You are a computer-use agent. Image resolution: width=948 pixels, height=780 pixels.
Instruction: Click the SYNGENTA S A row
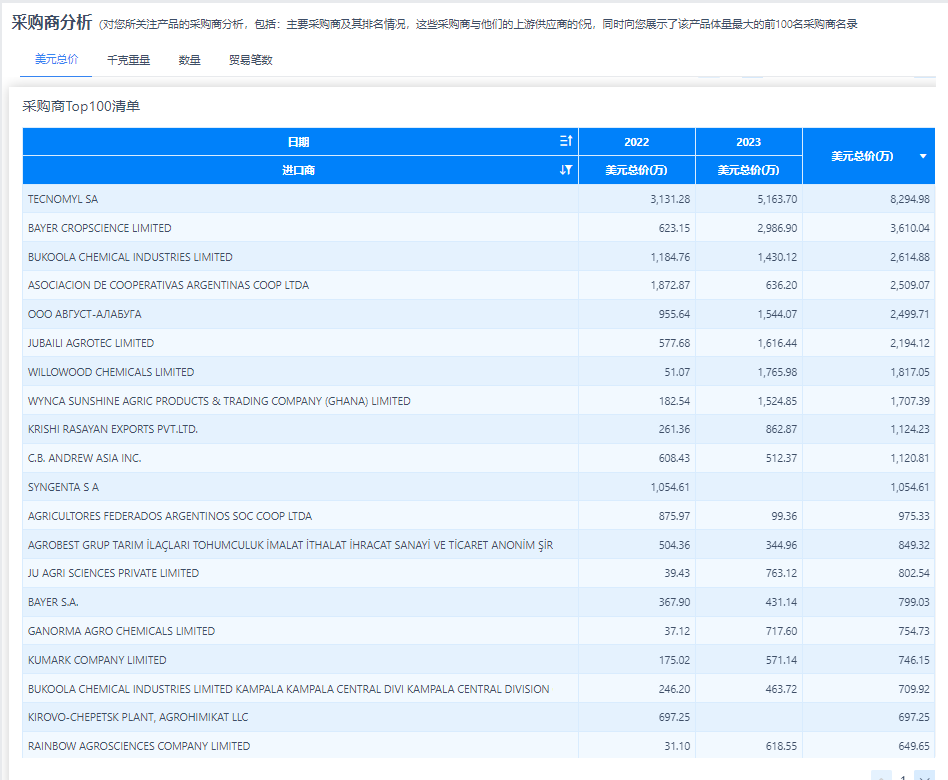pyautogui.click(x=300, y=487)
